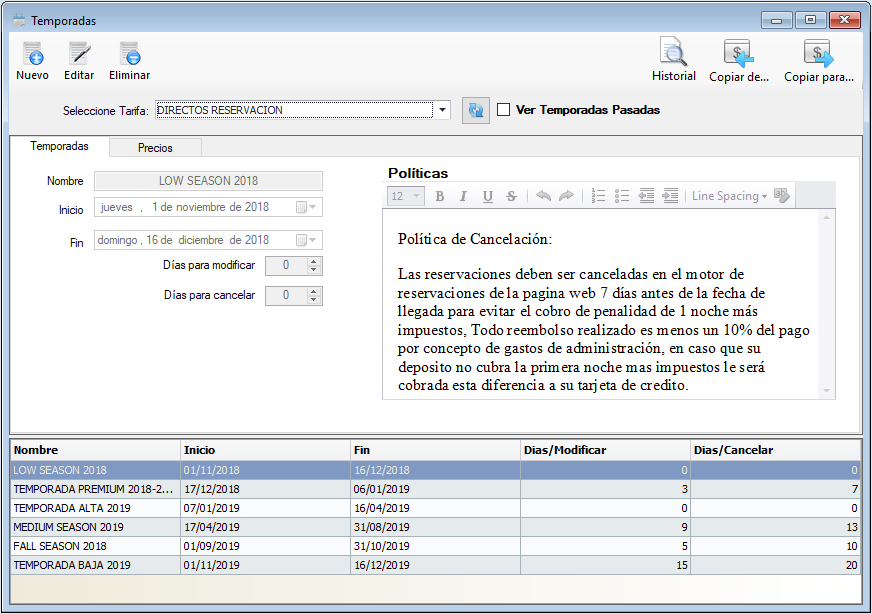Insert a numbered list in Políticas
This screenshot has height=614, width=872.
pos(598,196)
